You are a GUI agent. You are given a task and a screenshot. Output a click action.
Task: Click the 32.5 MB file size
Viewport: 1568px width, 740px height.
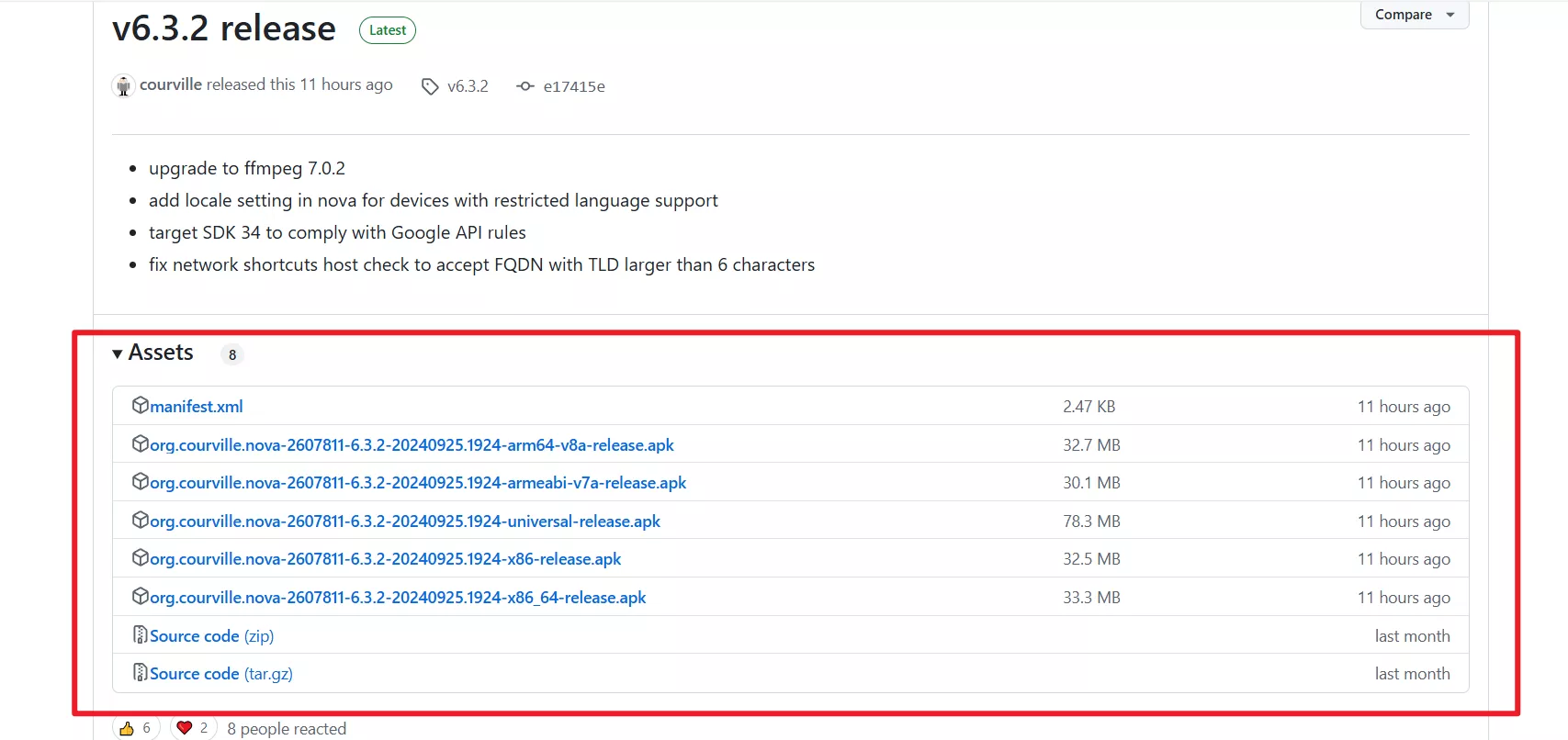1092,558
